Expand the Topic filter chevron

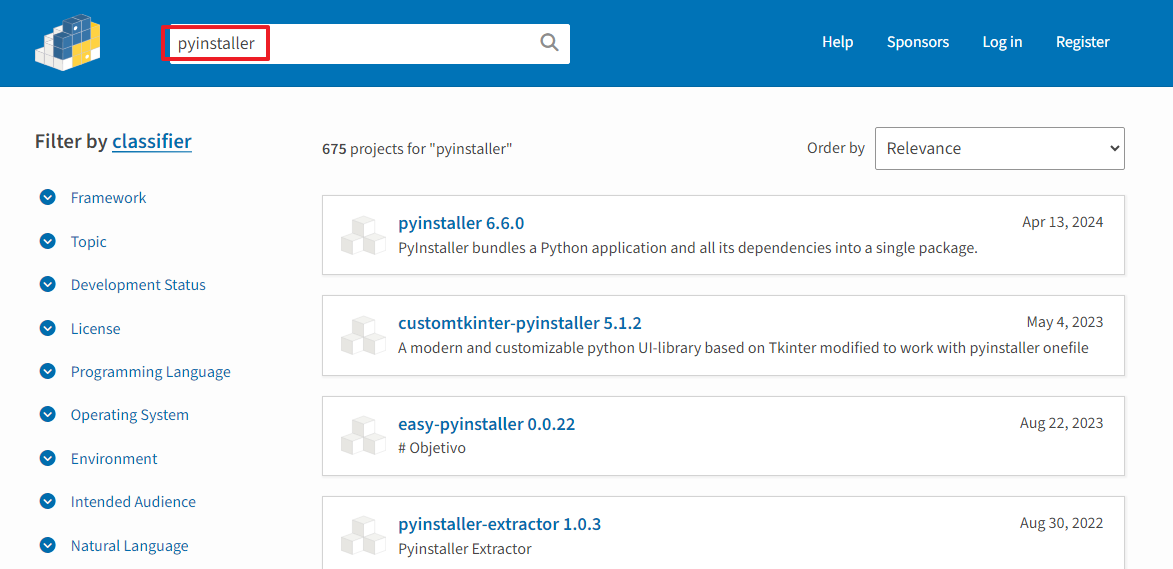tap(48, 242)
